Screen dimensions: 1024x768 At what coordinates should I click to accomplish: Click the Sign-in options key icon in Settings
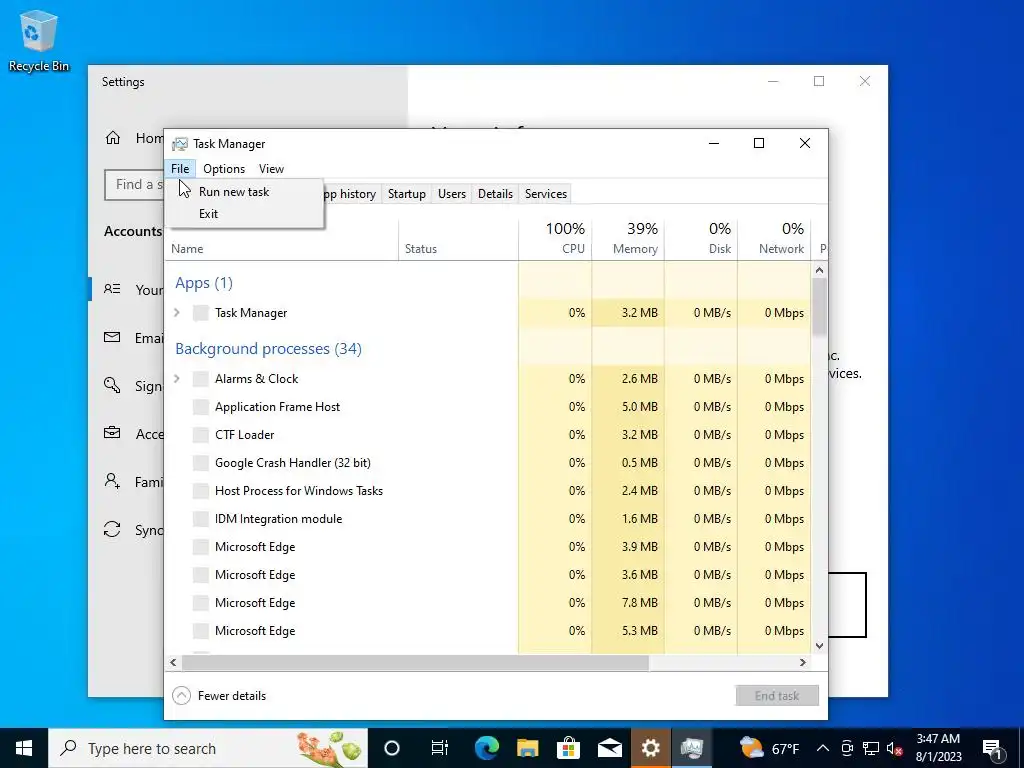112,385
